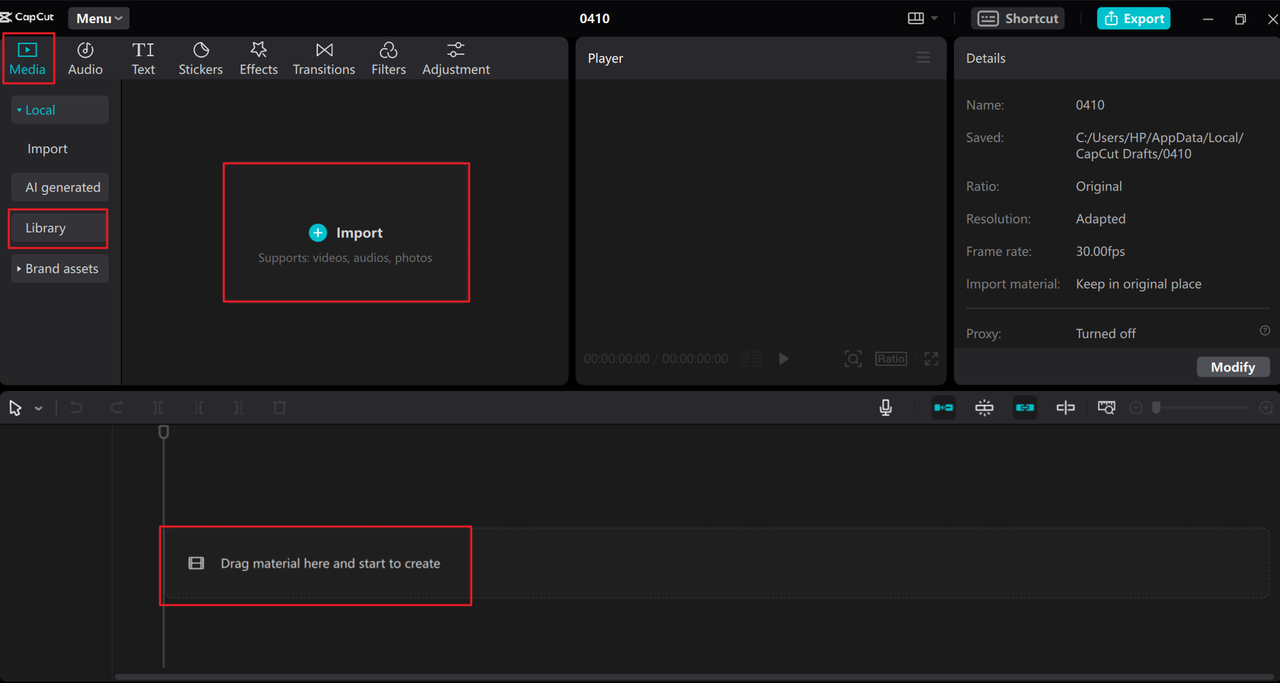Click the timeline zoom-to-fit icon
The image size is (1280, 683).
click(1107, 408)
